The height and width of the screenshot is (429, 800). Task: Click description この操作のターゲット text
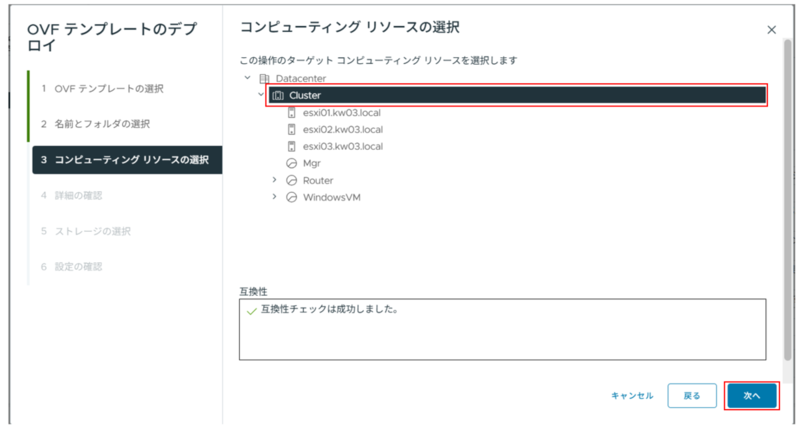[x=378, y=60]
